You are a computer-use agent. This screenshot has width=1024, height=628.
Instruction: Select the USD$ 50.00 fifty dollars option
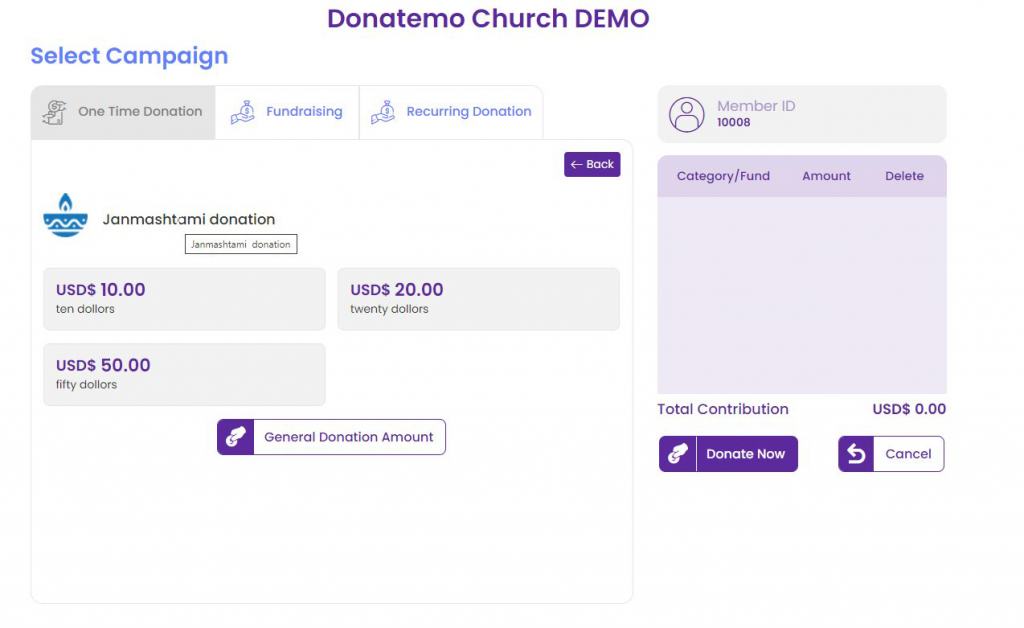[x=184, y=374]
